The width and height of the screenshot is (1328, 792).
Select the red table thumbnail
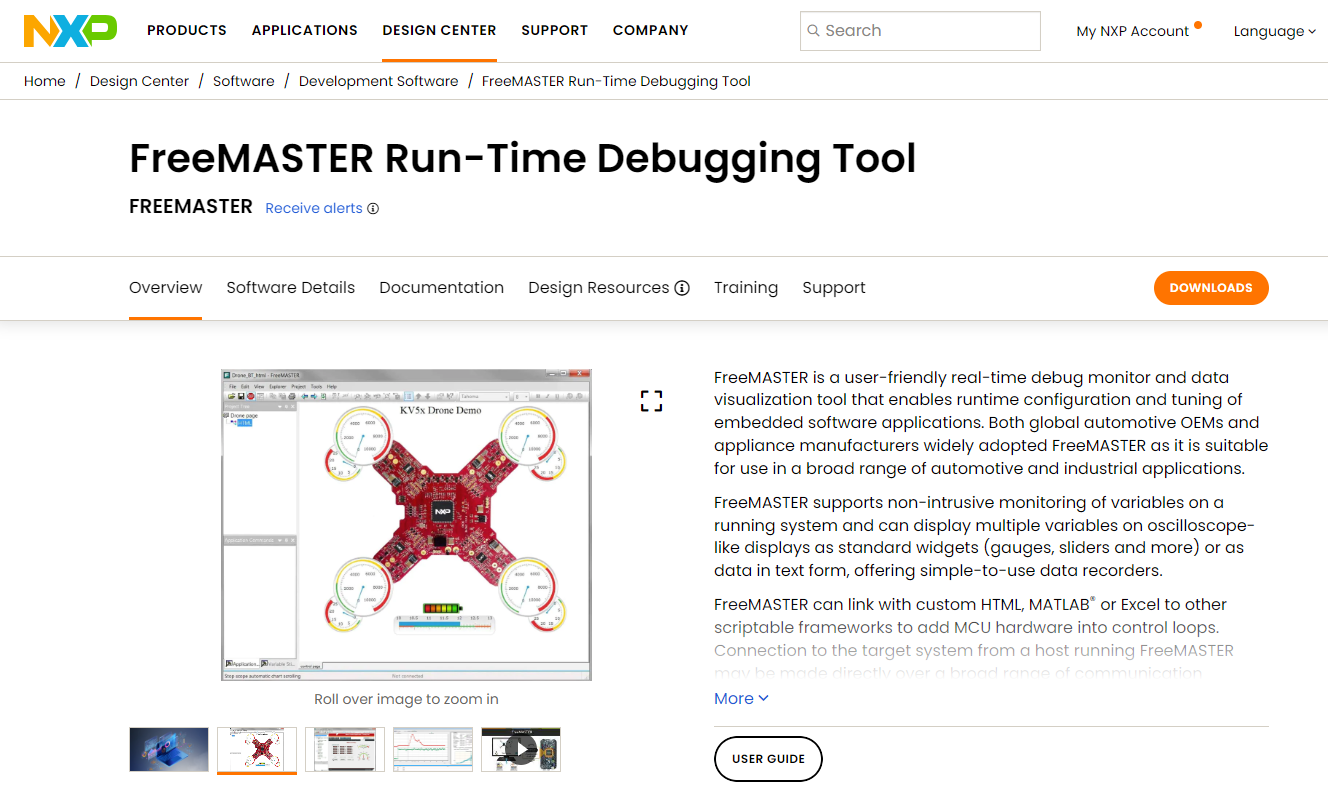click(345, 749)
